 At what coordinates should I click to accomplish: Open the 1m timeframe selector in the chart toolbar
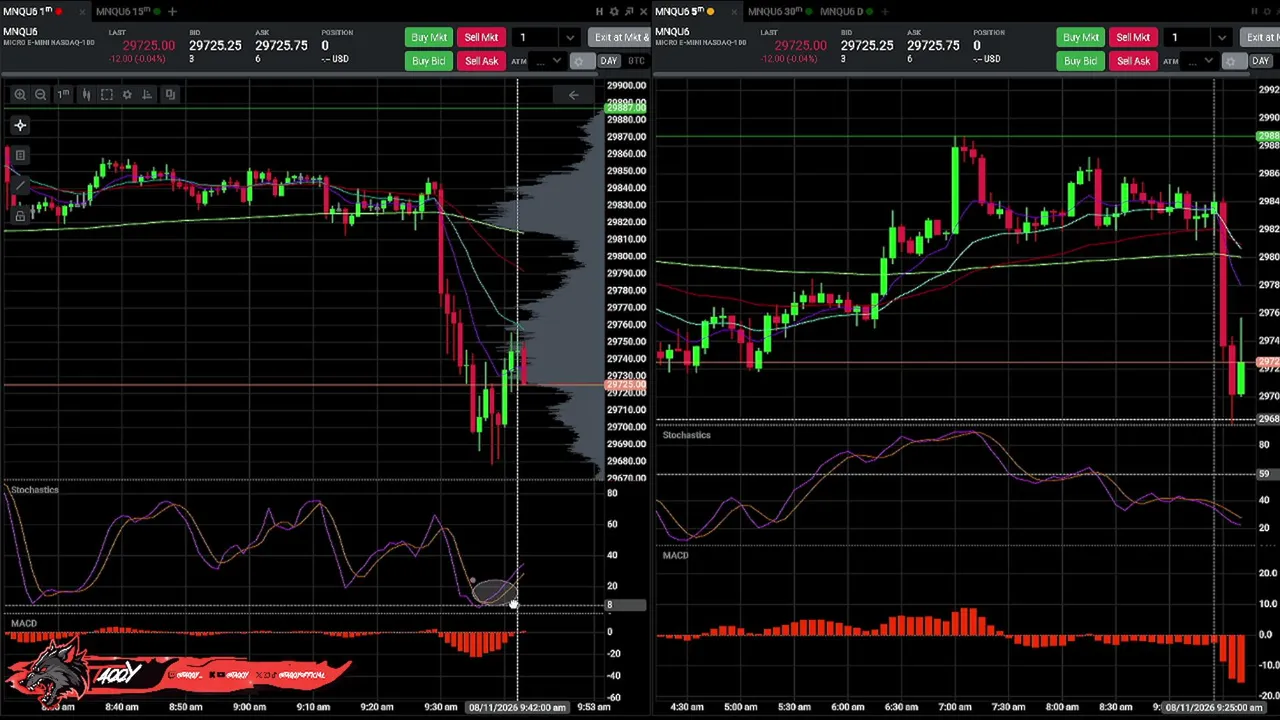point(63,94)
